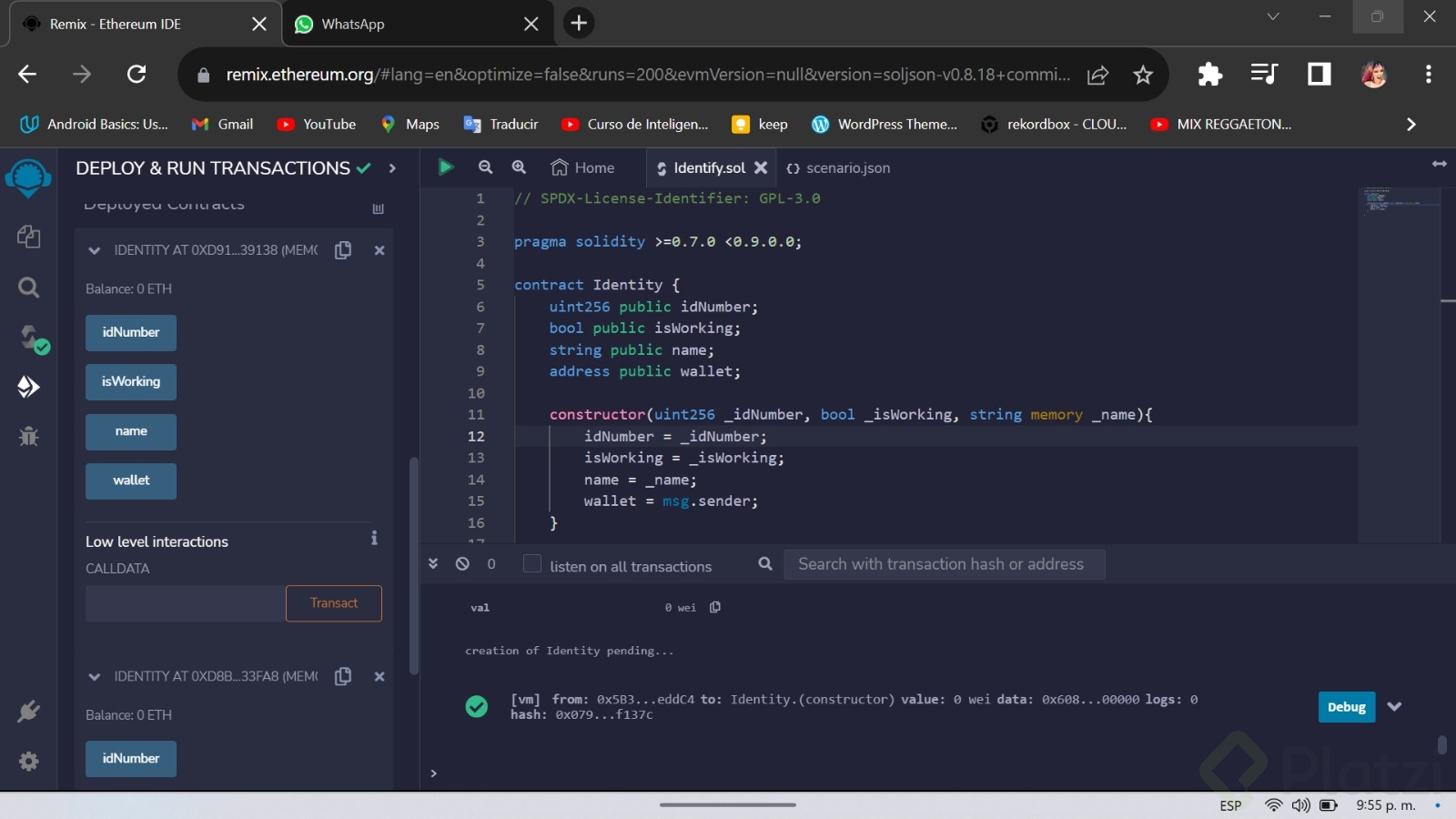Switch to the scenario.json tab

point(838,168)
